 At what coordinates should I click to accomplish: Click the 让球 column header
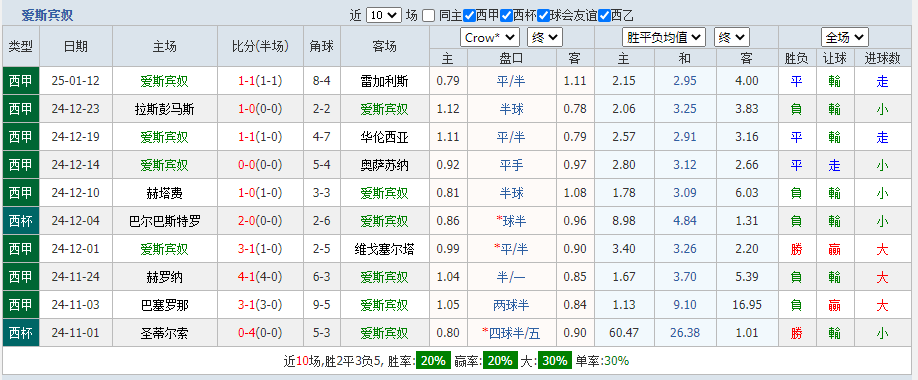[834, 58]
